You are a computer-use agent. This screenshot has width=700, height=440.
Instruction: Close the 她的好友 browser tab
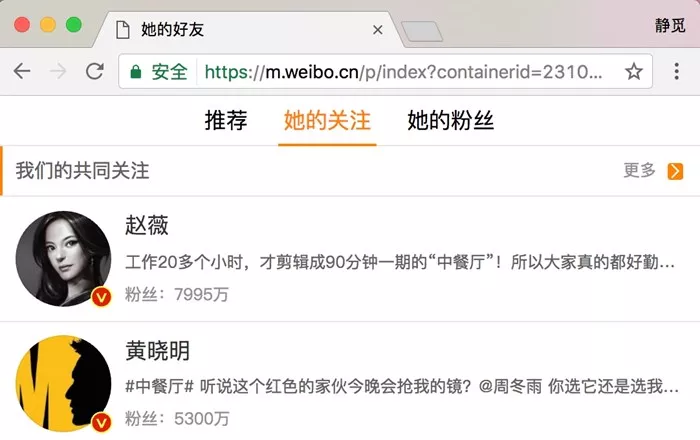(378, 30)
